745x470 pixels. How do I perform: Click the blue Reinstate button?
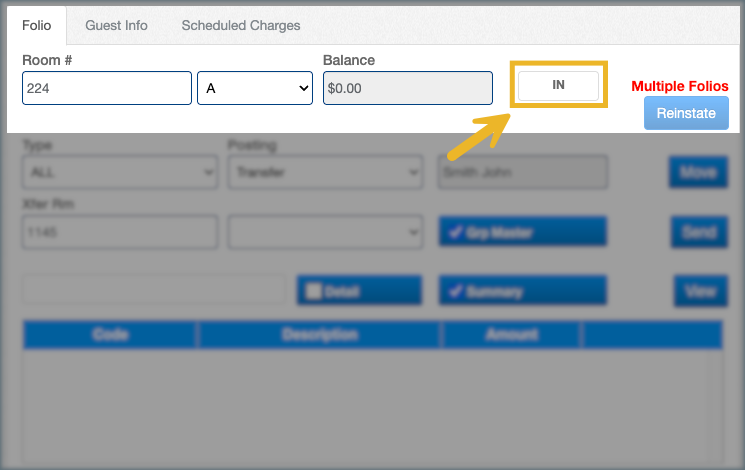point(685,113)
